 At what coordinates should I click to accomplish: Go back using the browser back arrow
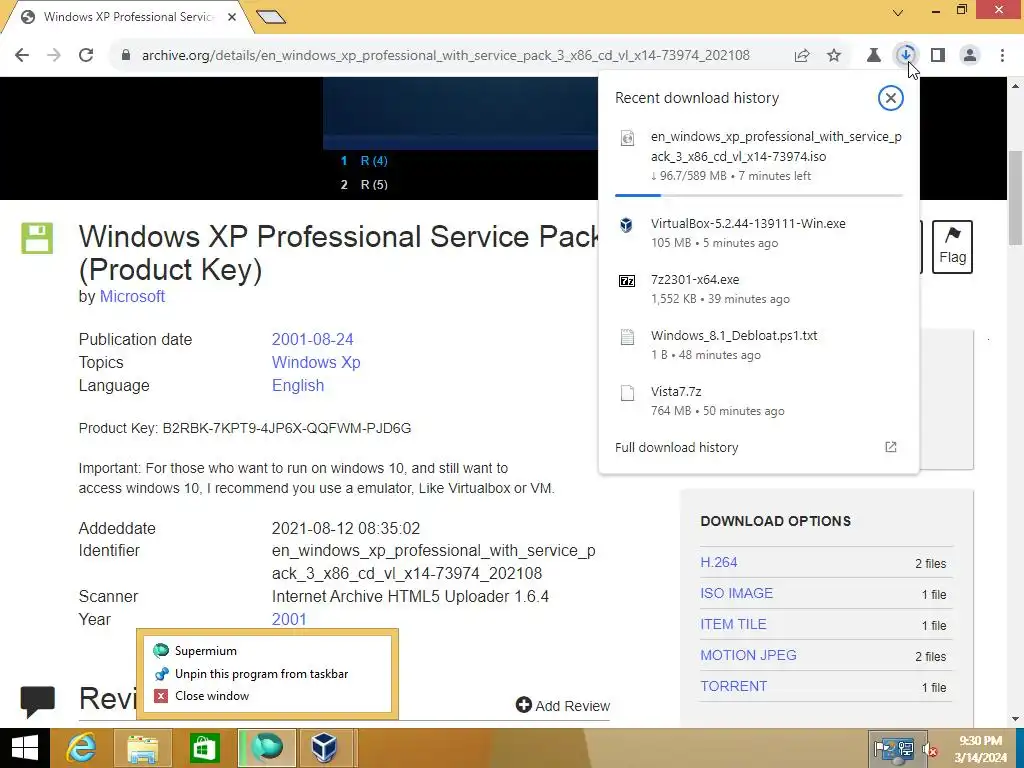coord(22,55)
